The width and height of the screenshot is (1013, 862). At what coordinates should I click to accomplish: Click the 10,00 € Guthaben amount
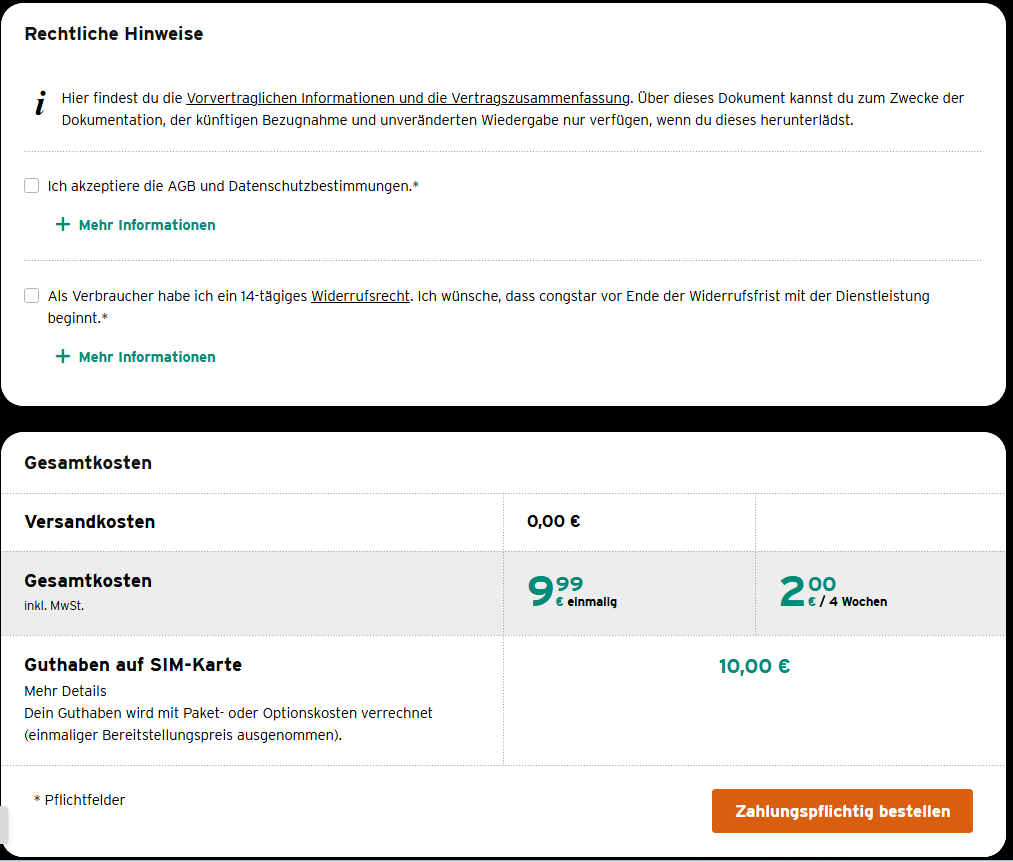tap(754, 666)
